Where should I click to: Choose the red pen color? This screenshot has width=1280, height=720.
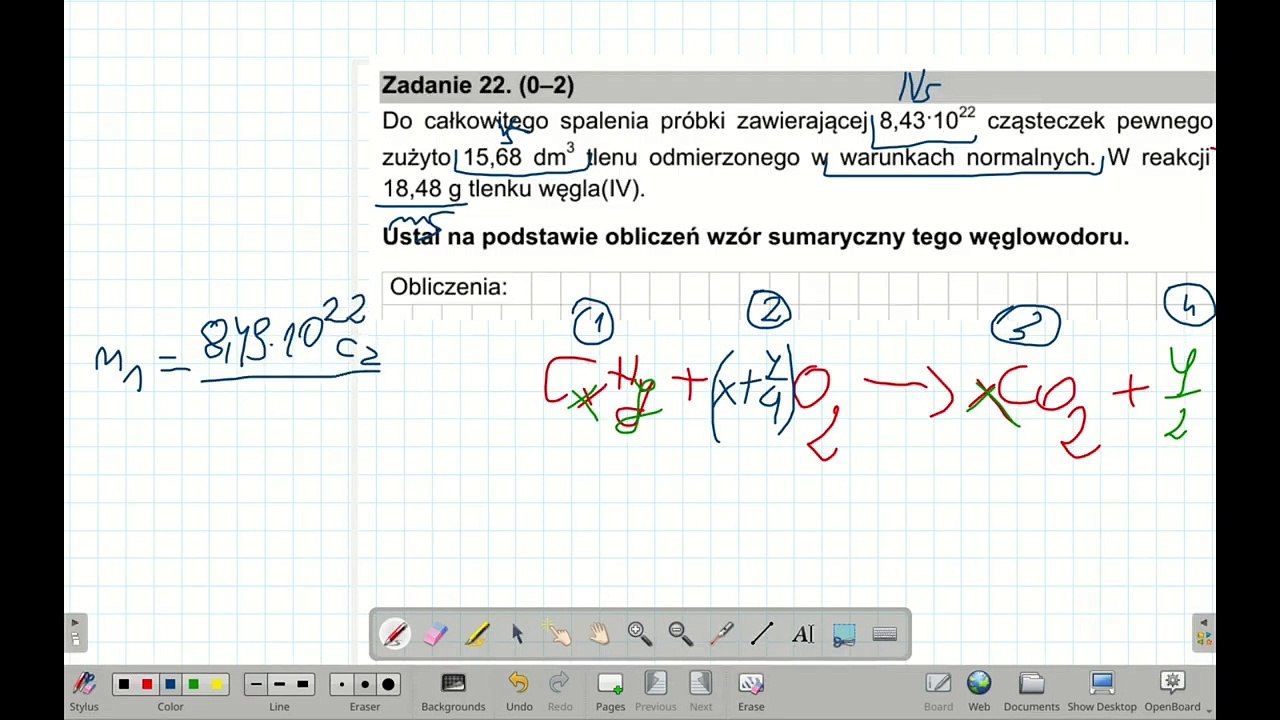point(147,684)
